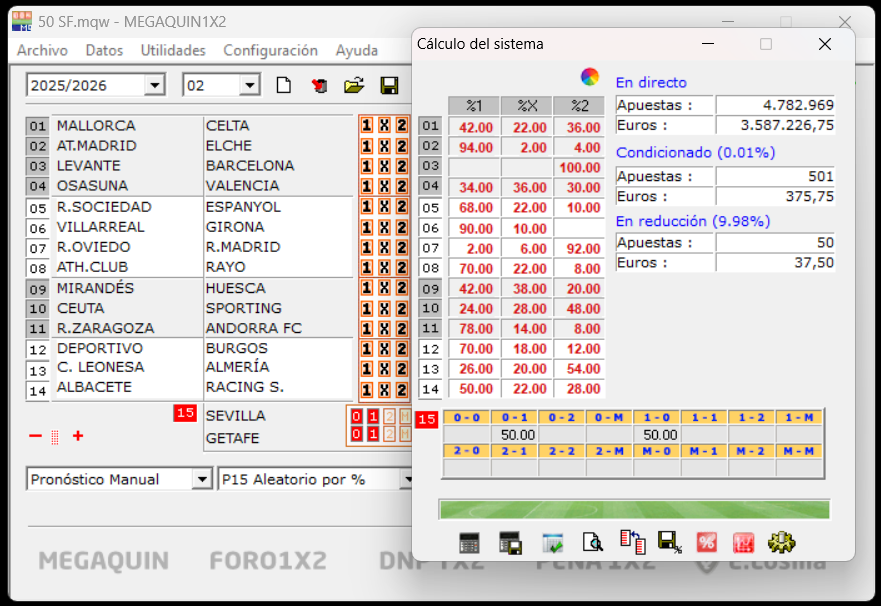Click the floppy disk with percent icon
Screen dimensions: 881x606
click(x=670, y=543)
